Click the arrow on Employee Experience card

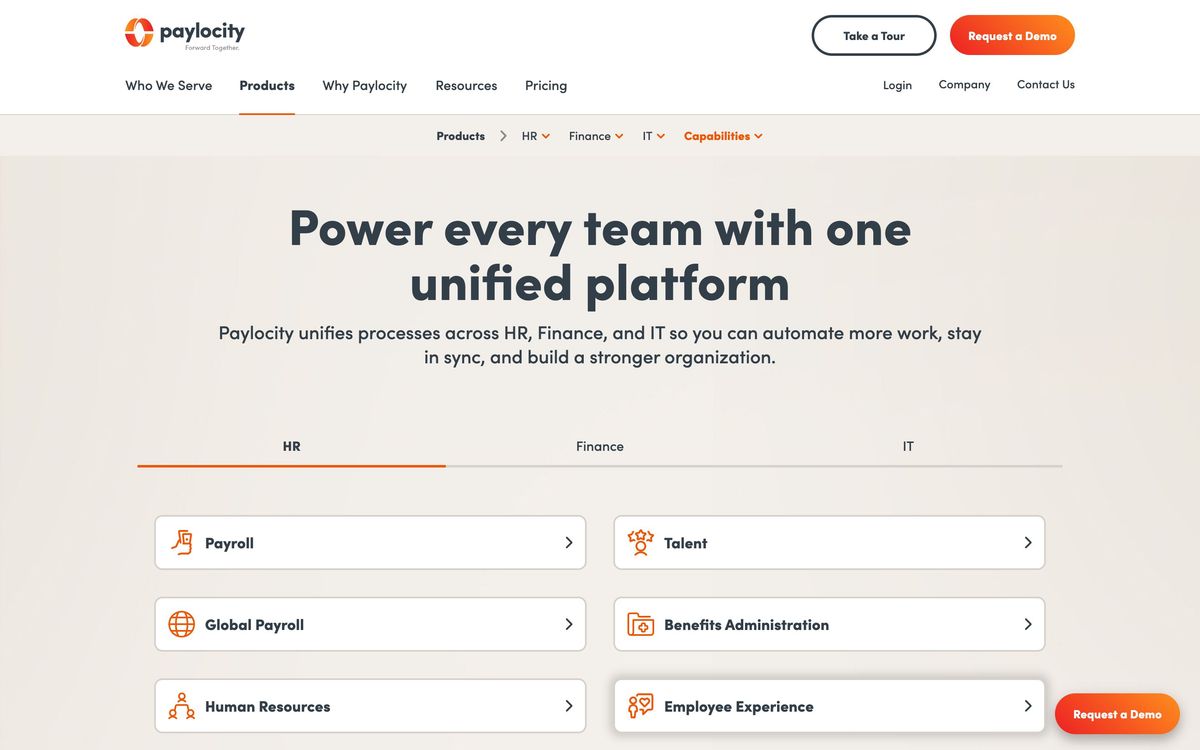click(x=1028, y=706)
